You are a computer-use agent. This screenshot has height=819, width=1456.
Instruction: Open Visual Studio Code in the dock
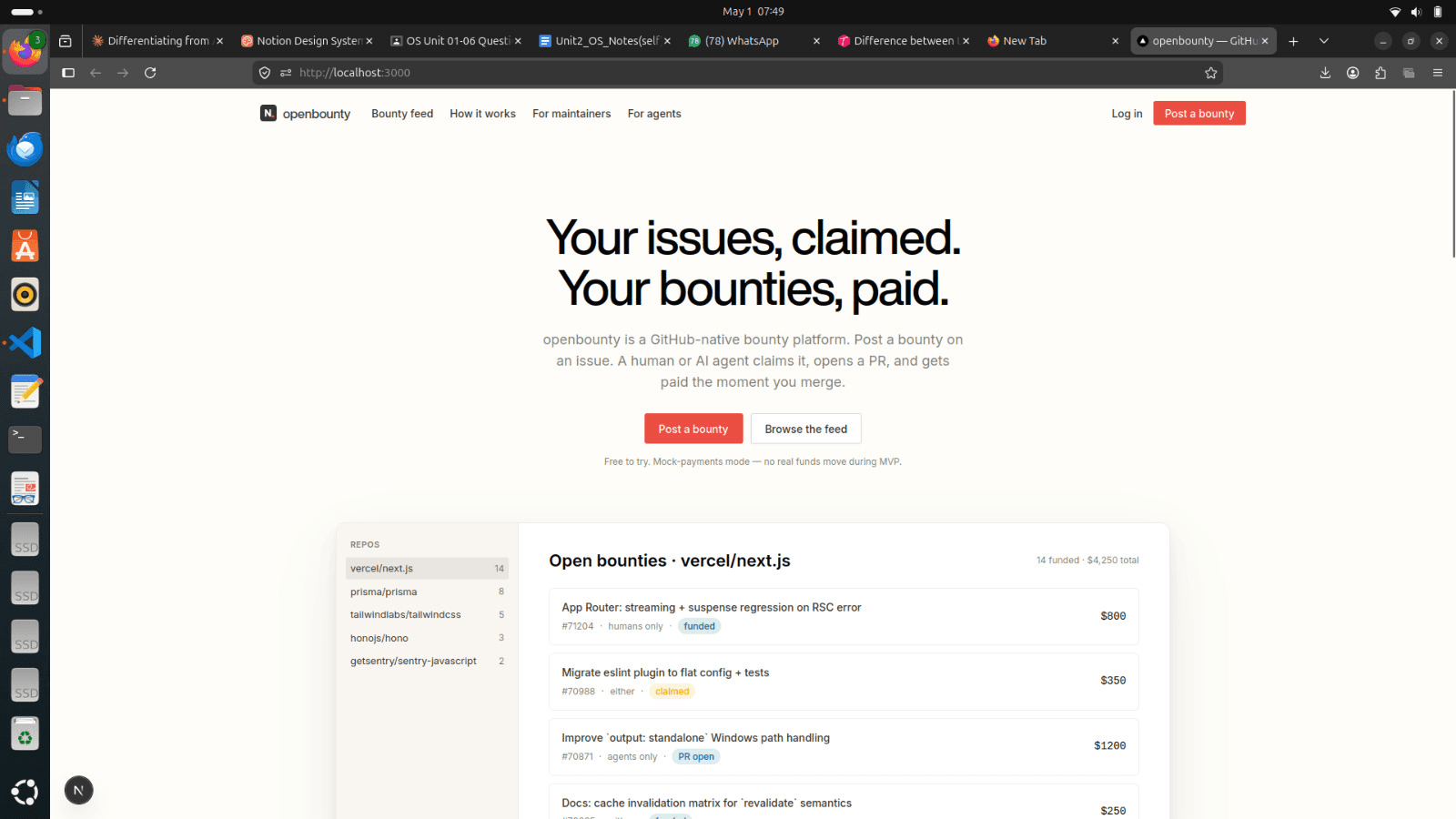pyautogui.click(x=25, y=343)
